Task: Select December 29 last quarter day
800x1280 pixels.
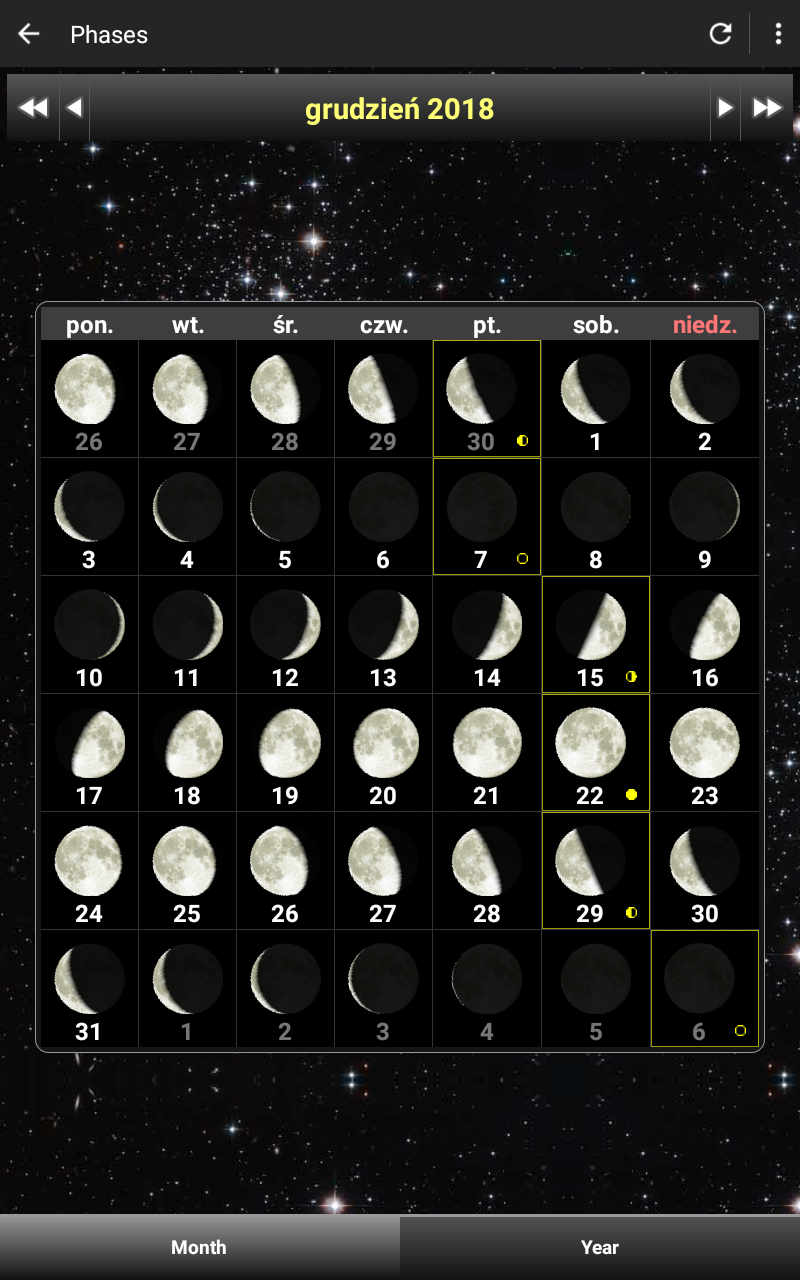Action: pos(596,870)
